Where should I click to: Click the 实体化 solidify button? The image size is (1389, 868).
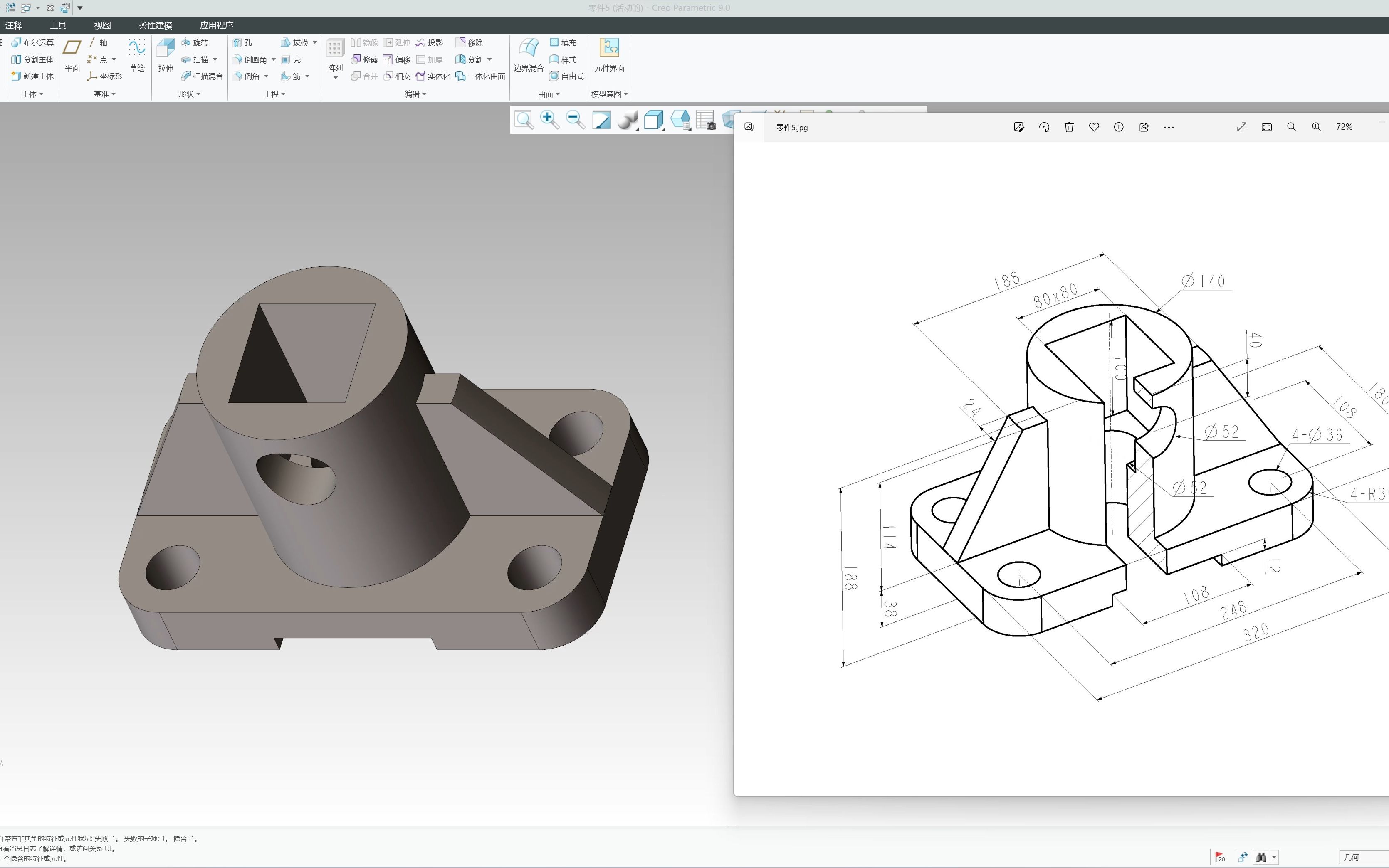click(x=433, y=76)
